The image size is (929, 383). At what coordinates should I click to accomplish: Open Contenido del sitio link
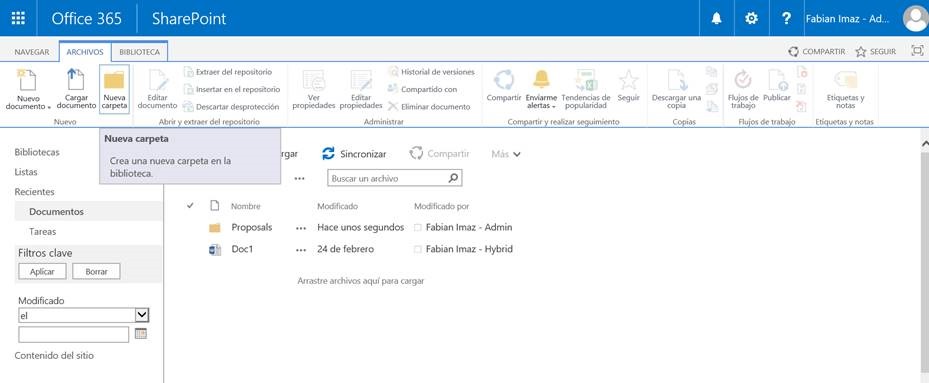(x=54, y=356)
